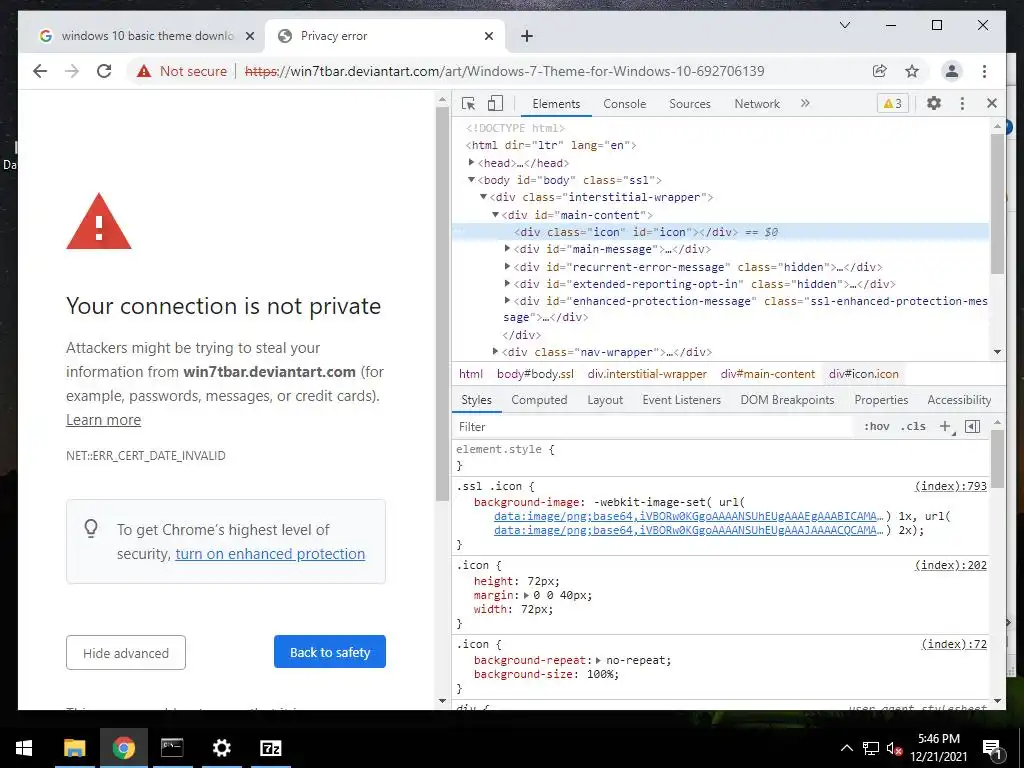Click the Hide advanced button

tap(125, 652)
